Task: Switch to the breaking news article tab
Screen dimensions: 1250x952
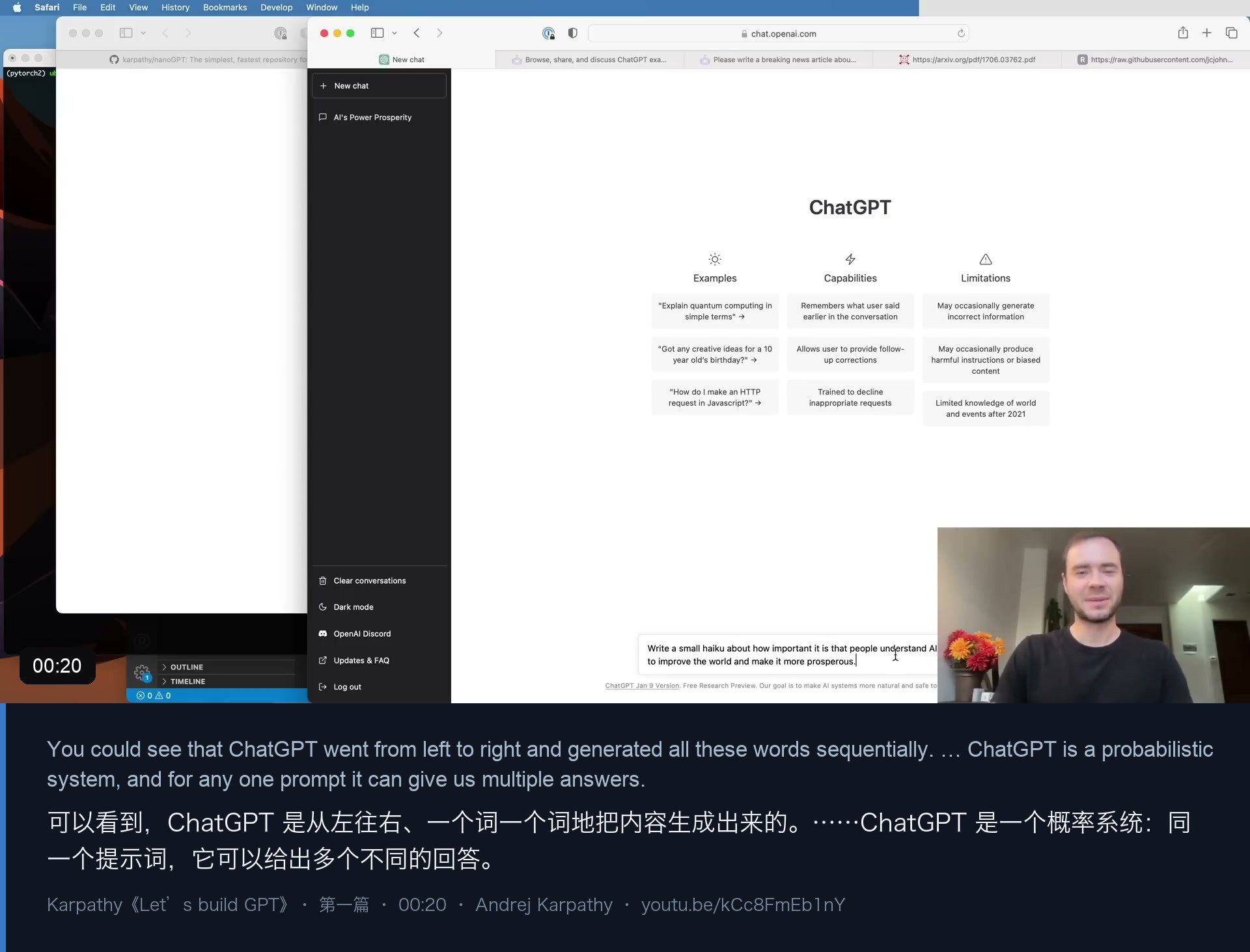Action: pos(779,60)
